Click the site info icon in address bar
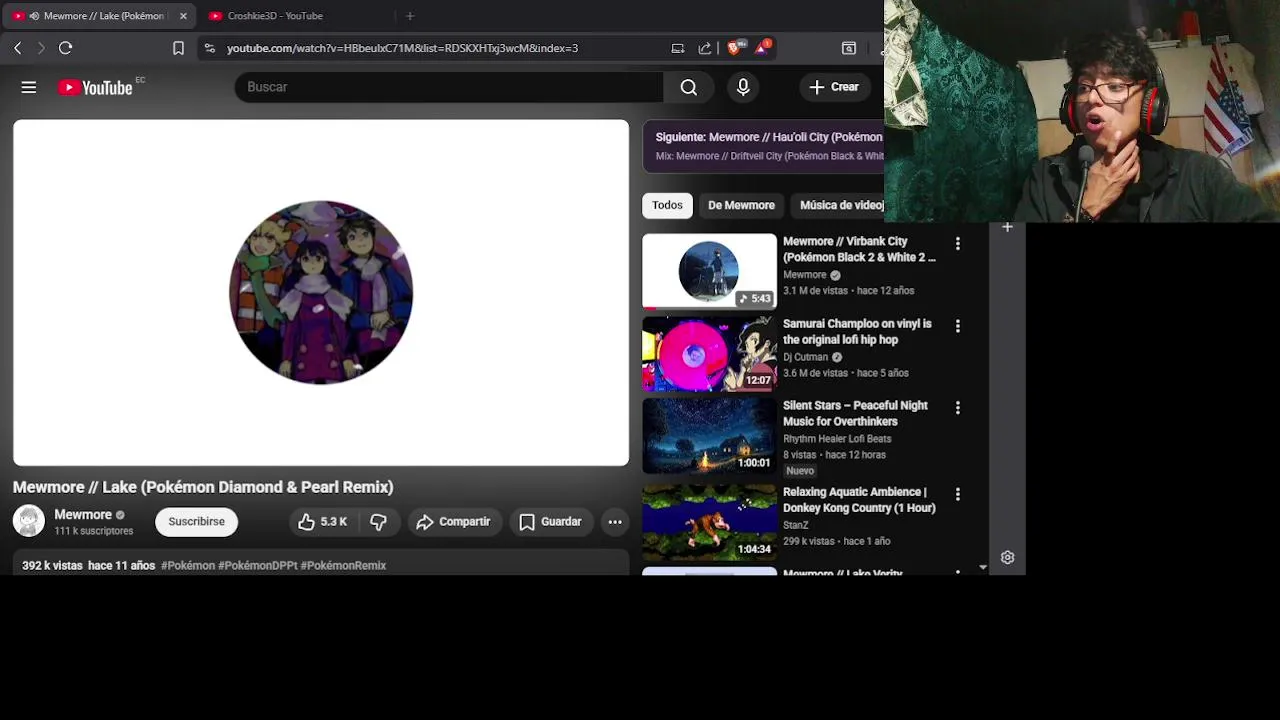 (208, 48)
